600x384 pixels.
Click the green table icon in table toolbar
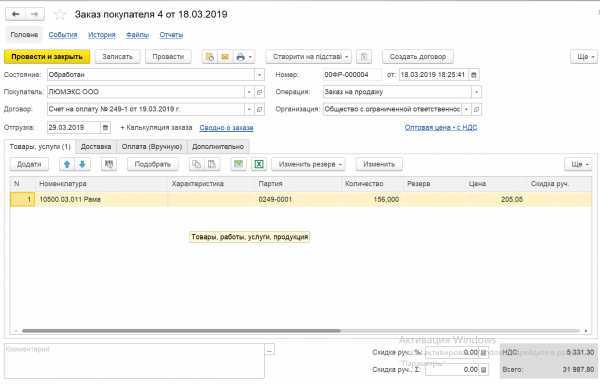tap(238, 164)
